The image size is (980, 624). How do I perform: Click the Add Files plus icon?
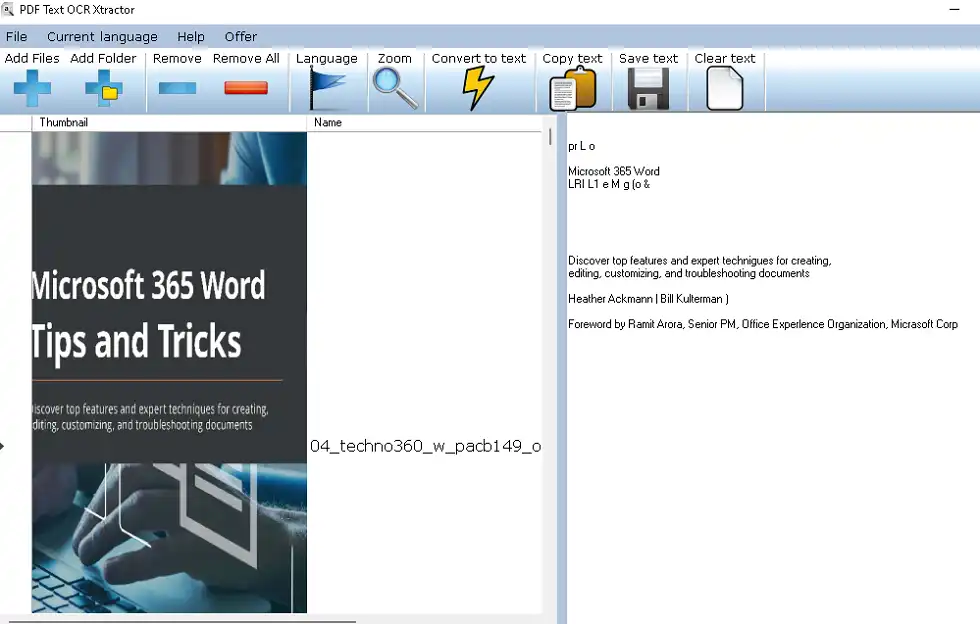click(x=32, y=89)
